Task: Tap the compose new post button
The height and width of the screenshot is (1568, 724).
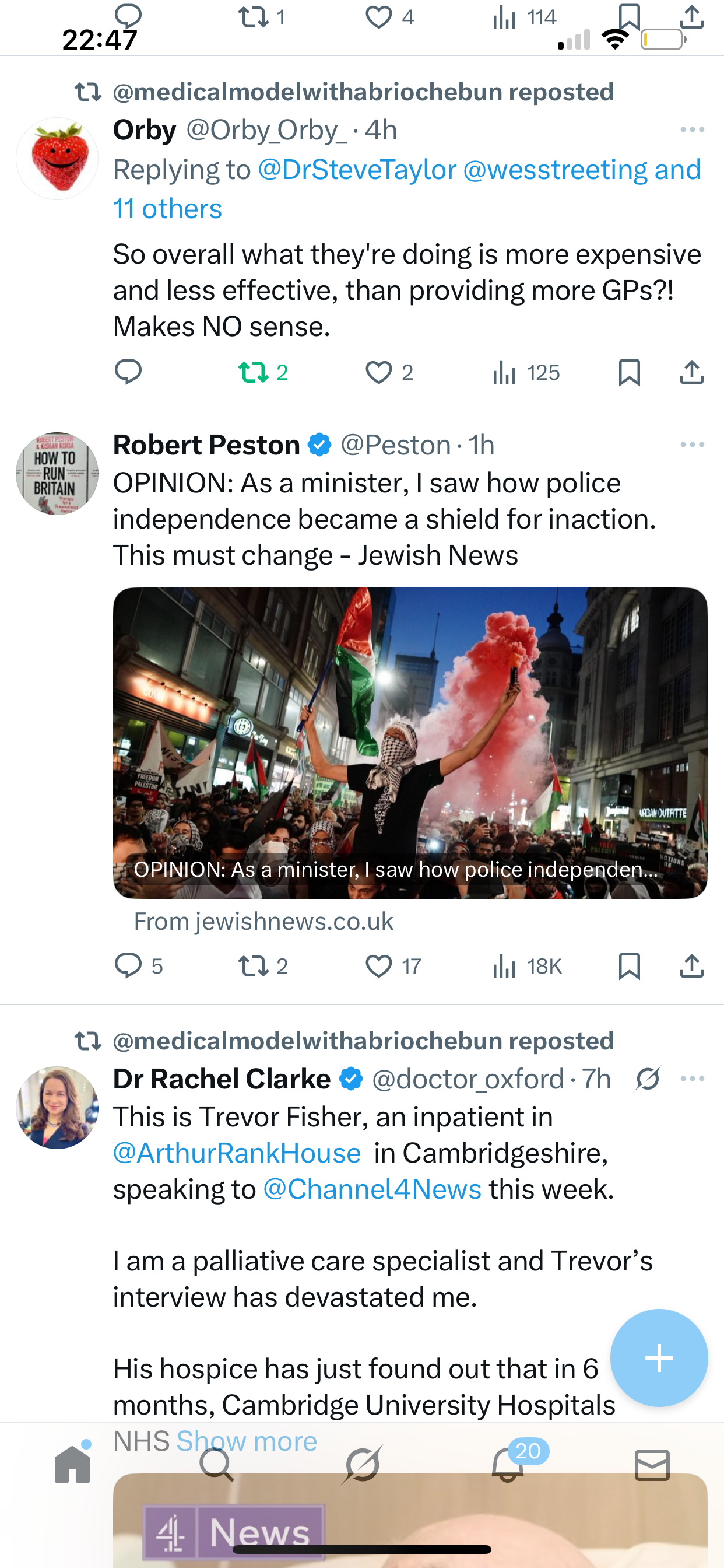Action: tap(659, 1357)
